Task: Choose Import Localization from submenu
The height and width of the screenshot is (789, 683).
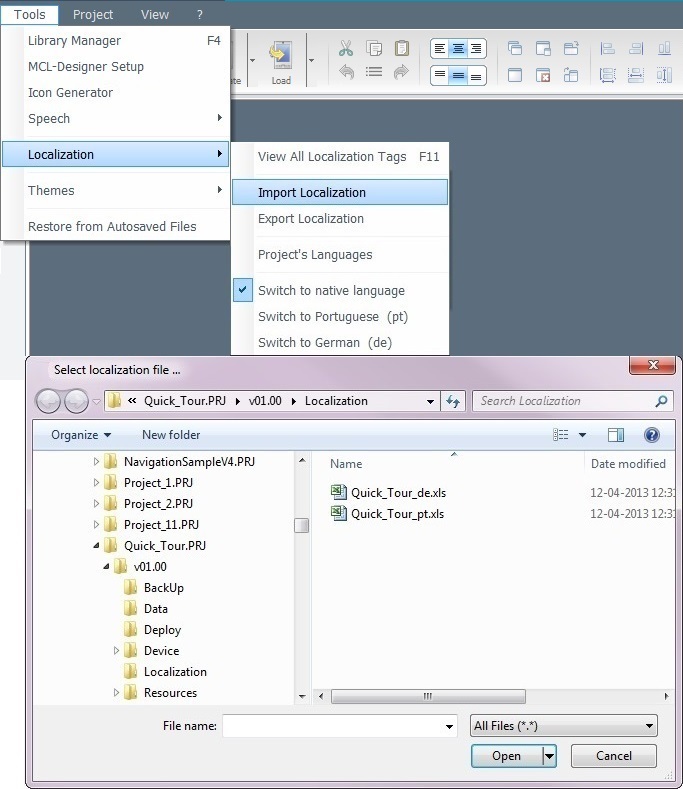Action: tap(312, 193)
